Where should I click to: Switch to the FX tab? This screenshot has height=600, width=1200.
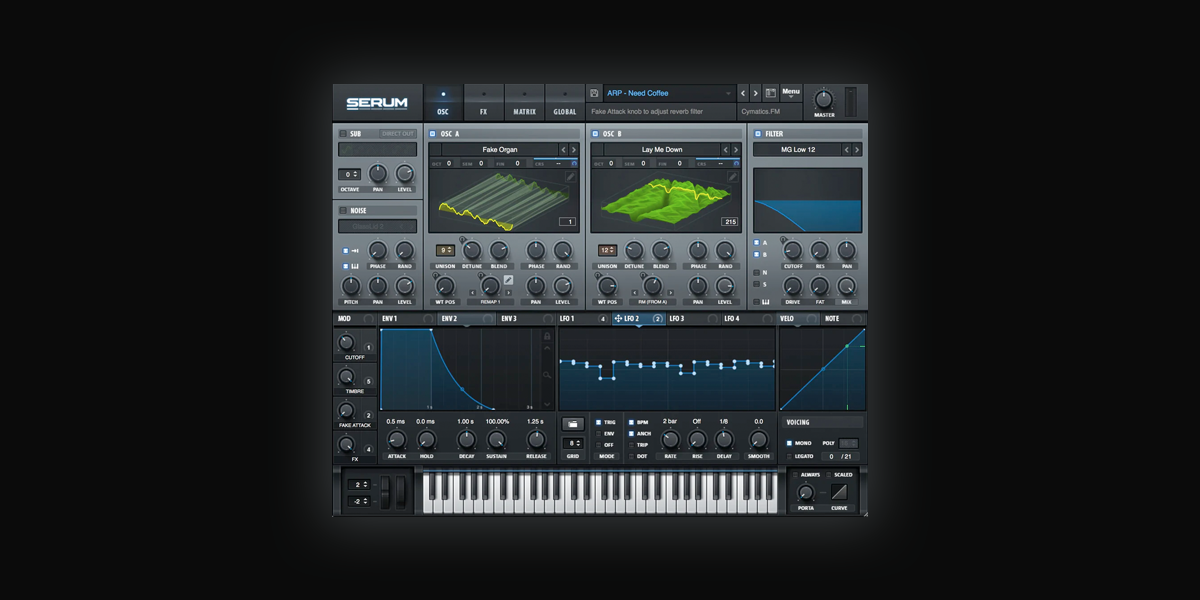(484, 102)
